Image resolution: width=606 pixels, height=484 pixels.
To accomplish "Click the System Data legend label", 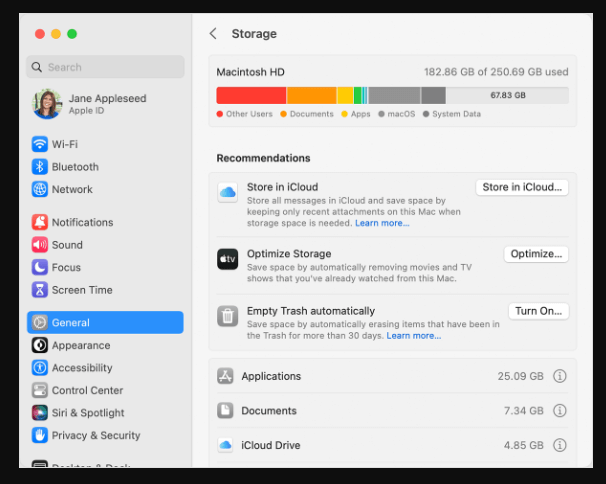I will point(456,114).
